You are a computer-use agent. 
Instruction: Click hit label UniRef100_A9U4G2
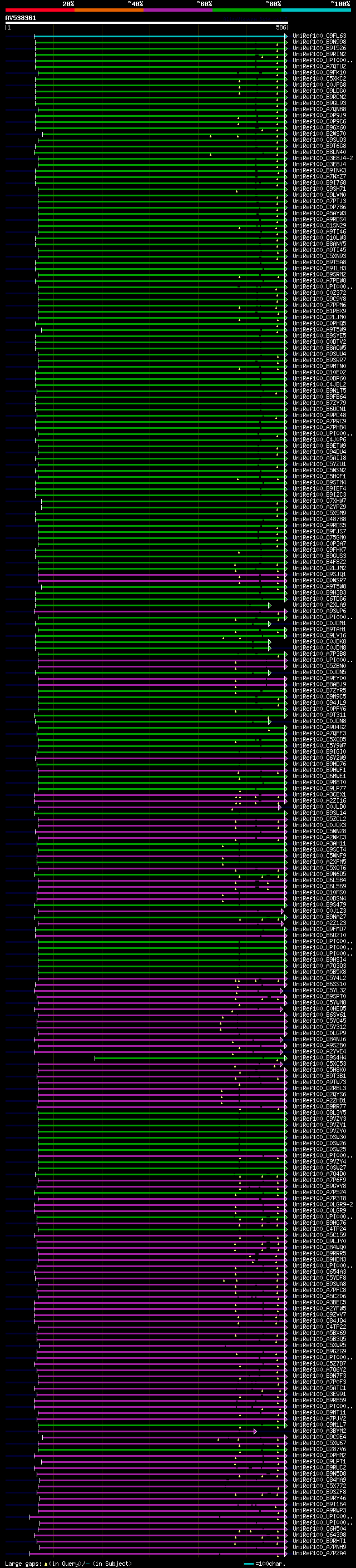(x=319, y=728)
